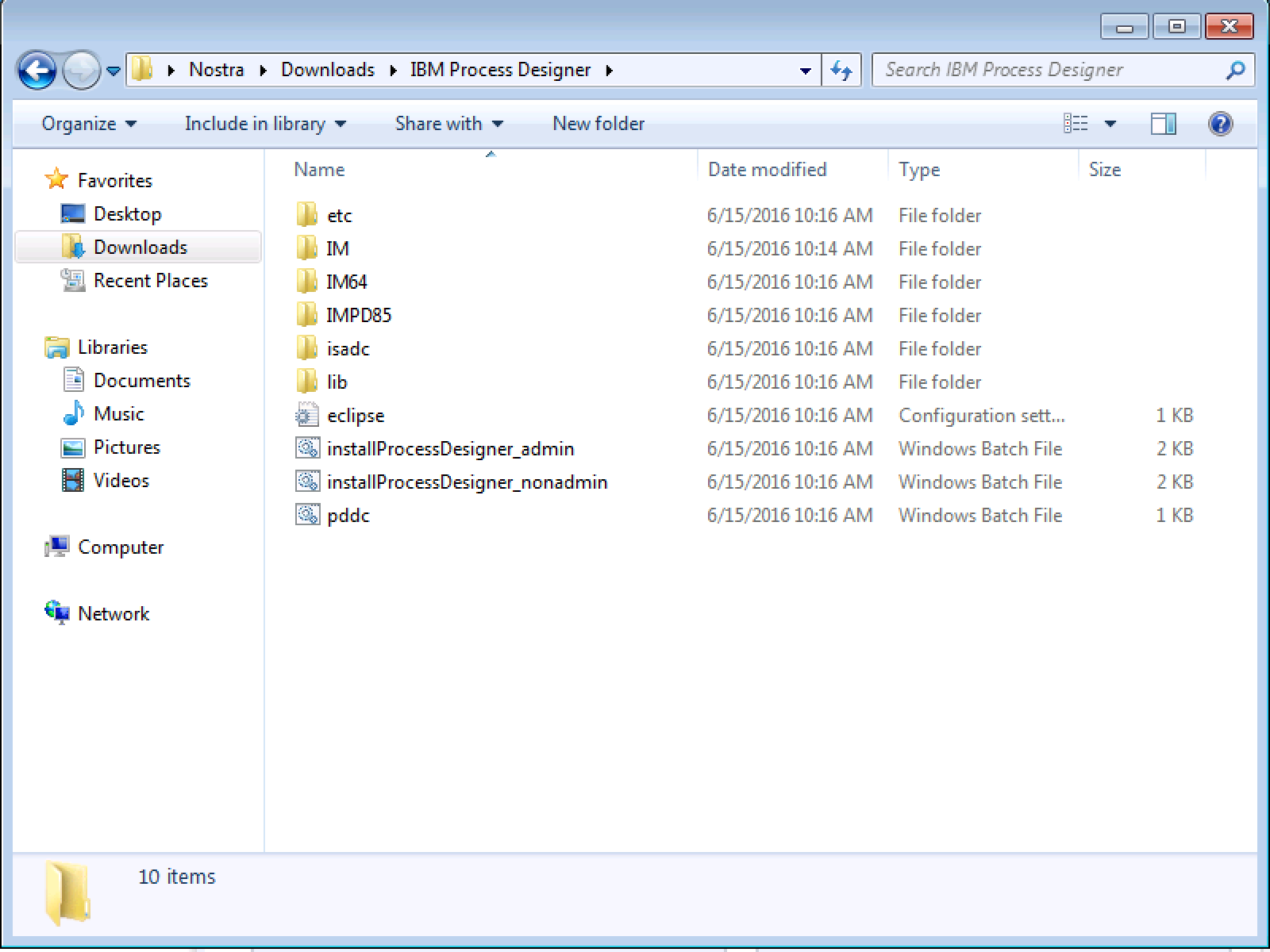
Task: Select the isadc folder icon
Action: (306, 348)
